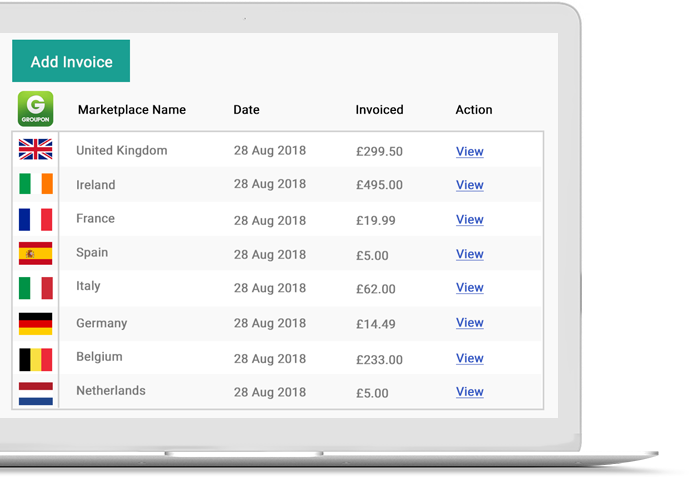Choose the Spain flag icon
The image size is (689, 477).
(36, 253)
